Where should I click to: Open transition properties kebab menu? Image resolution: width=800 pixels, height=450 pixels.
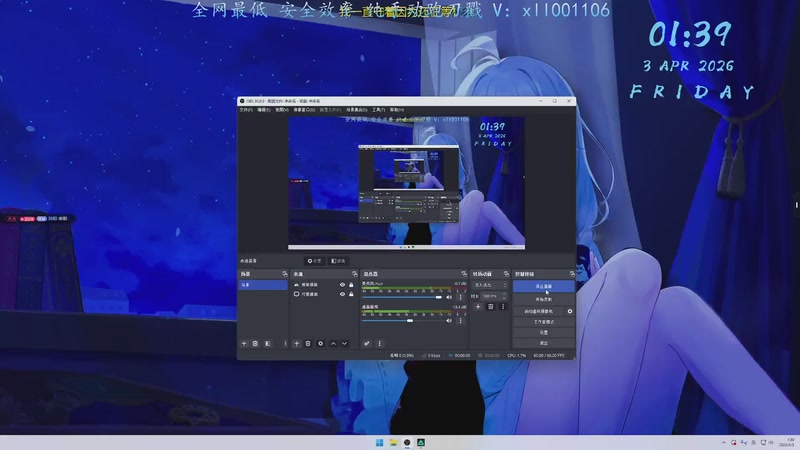tap(503, 307)
